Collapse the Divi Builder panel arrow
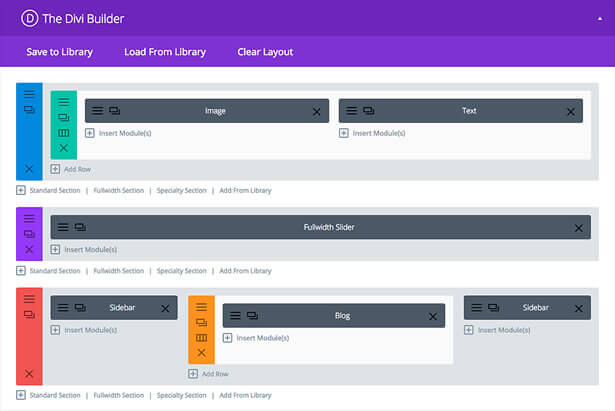 600,18
